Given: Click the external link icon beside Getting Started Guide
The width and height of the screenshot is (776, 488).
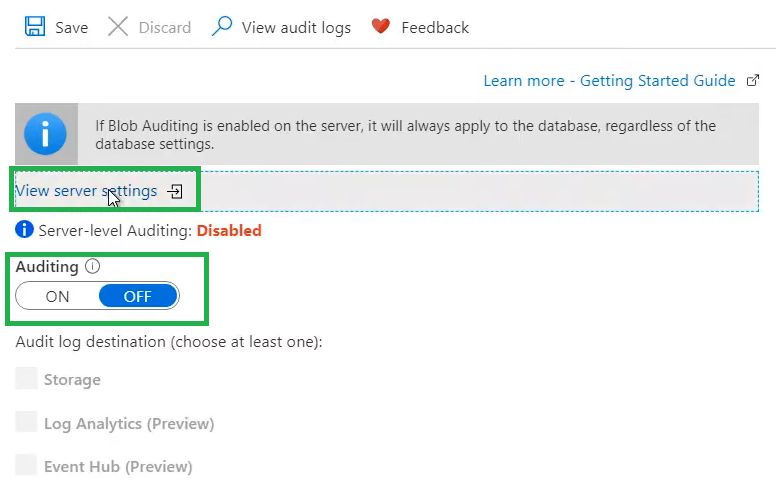Looking at the screenshot, I should point(753,81).
